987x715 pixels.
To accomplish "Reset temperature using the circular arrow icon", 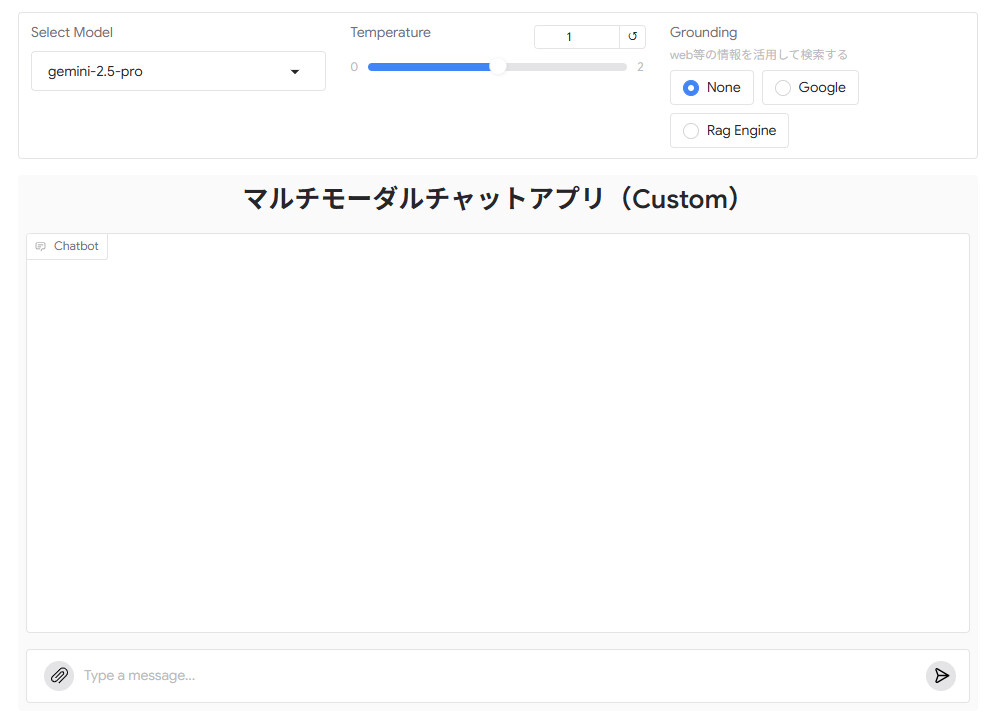I will tap(631, 36).
